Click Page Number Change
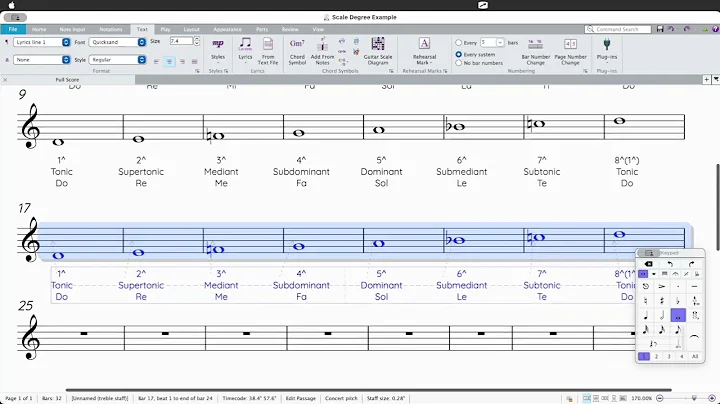The height and width of the screenshot is (404, 720). tap(570, 52)
